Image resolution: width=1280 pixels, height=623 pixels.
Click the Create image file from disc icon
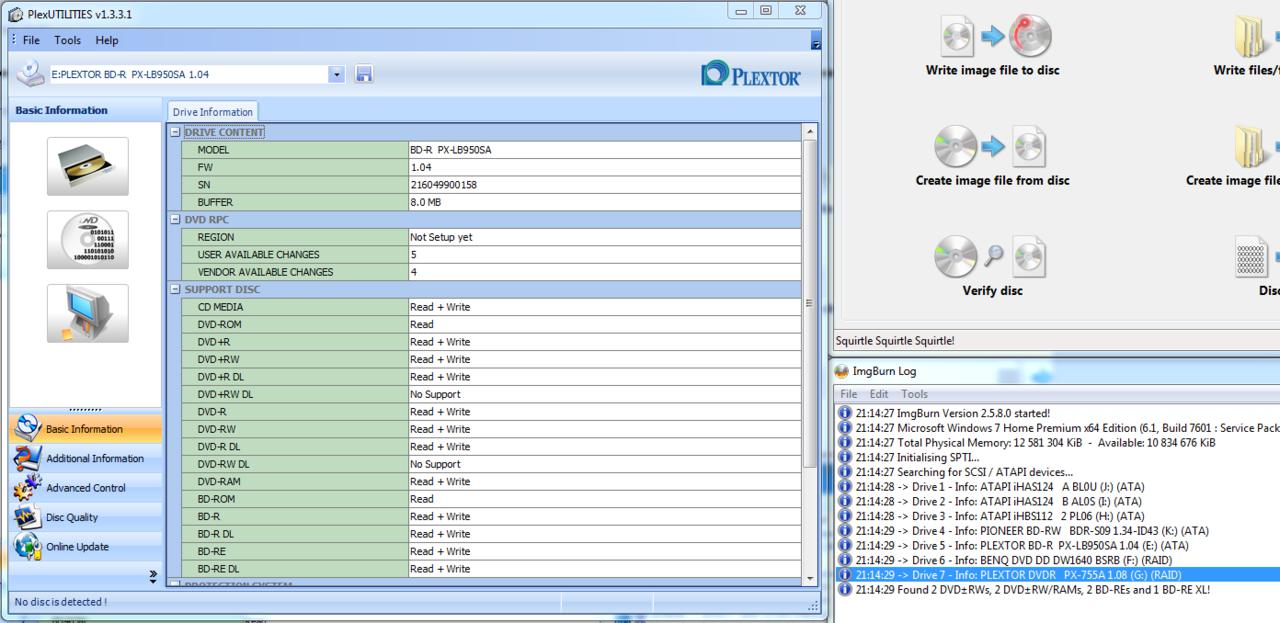coord(992,147)
